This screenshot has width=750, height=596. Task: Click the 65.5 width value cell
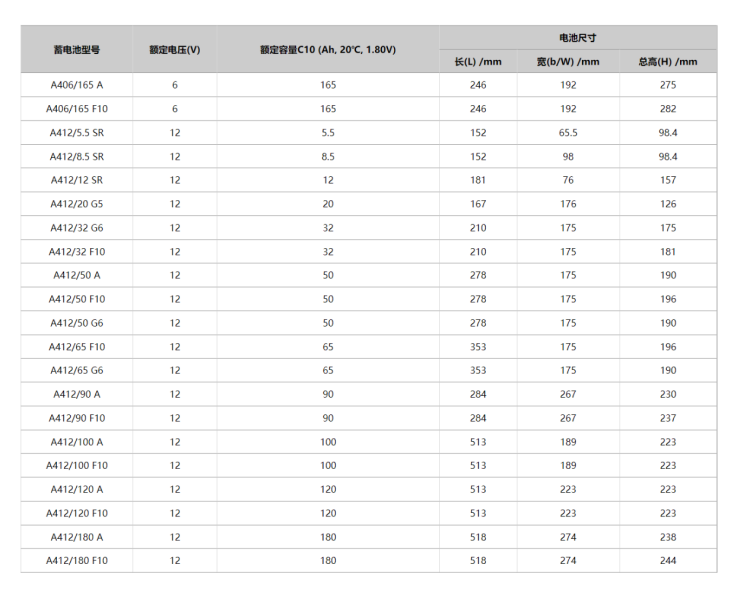568,133
